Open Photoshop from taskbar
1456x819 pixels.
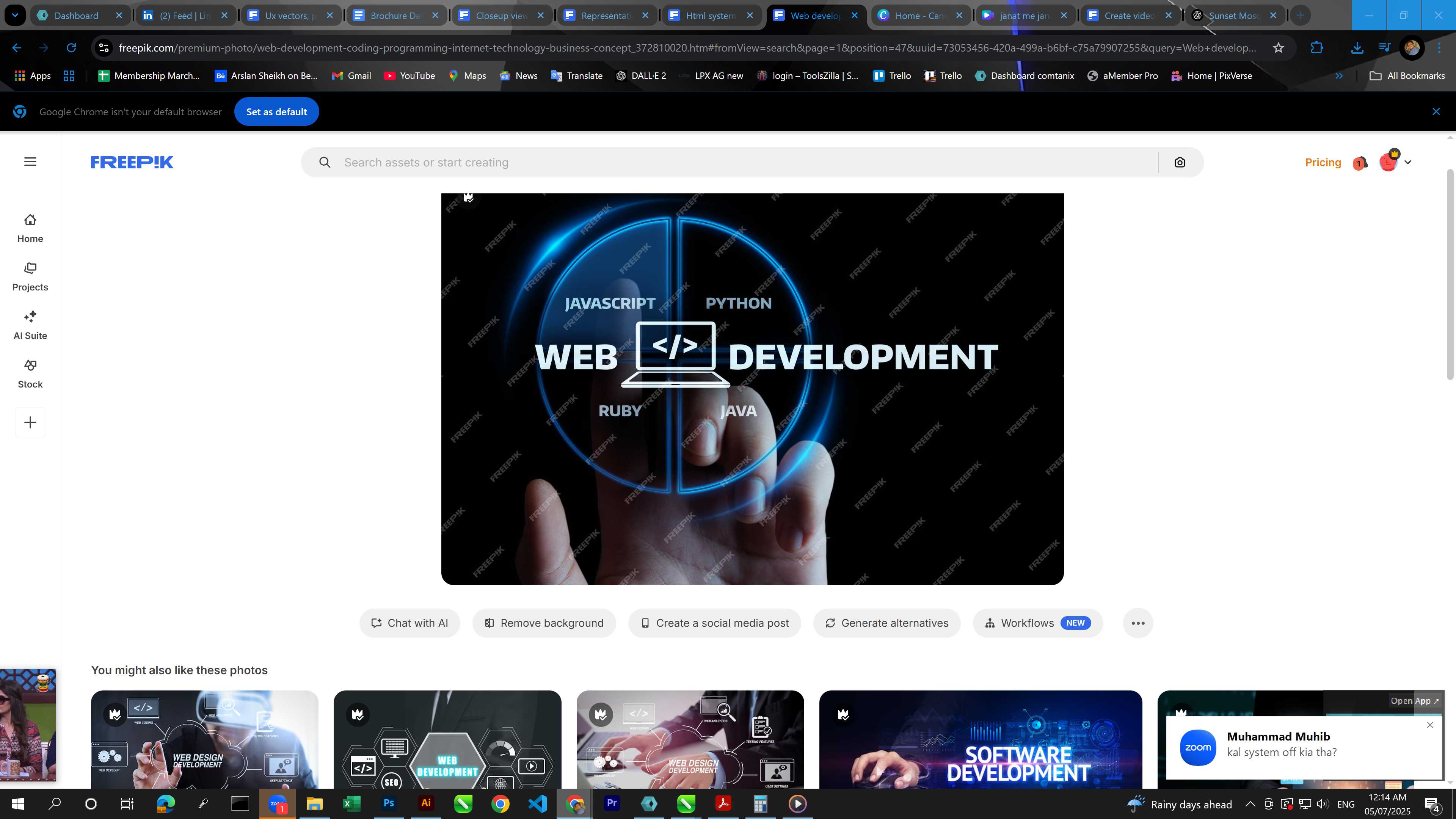389,804
